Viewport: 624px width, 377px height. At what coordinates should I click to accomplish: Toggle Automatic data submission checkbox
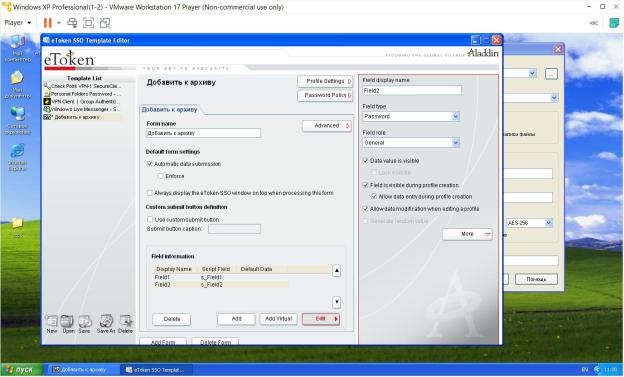[150, 164]
